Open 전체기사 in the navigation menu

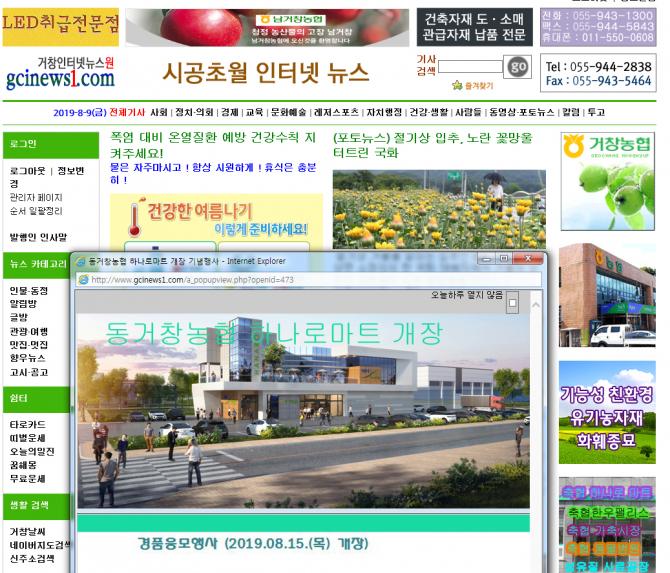(127, 112)
